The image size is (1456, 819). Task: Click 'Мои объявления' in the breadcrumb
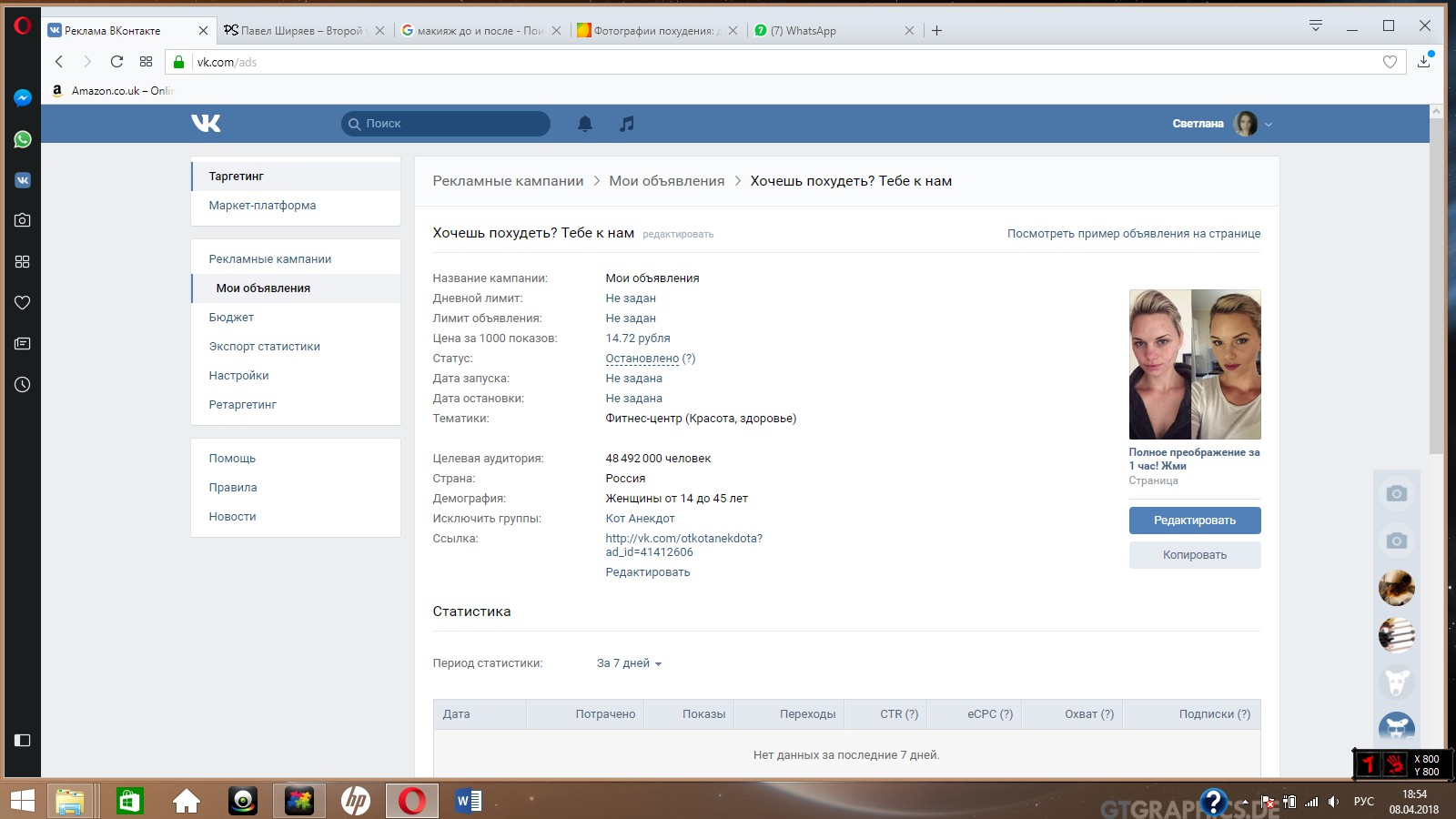667,181
